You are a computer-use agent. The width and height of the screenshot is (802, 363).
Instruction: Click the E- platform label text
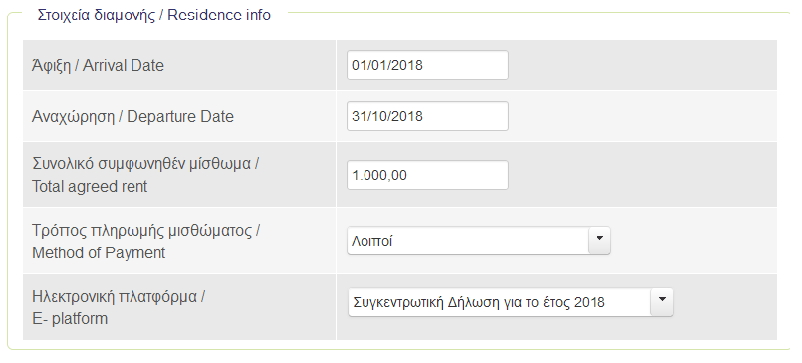pos(70,319)
